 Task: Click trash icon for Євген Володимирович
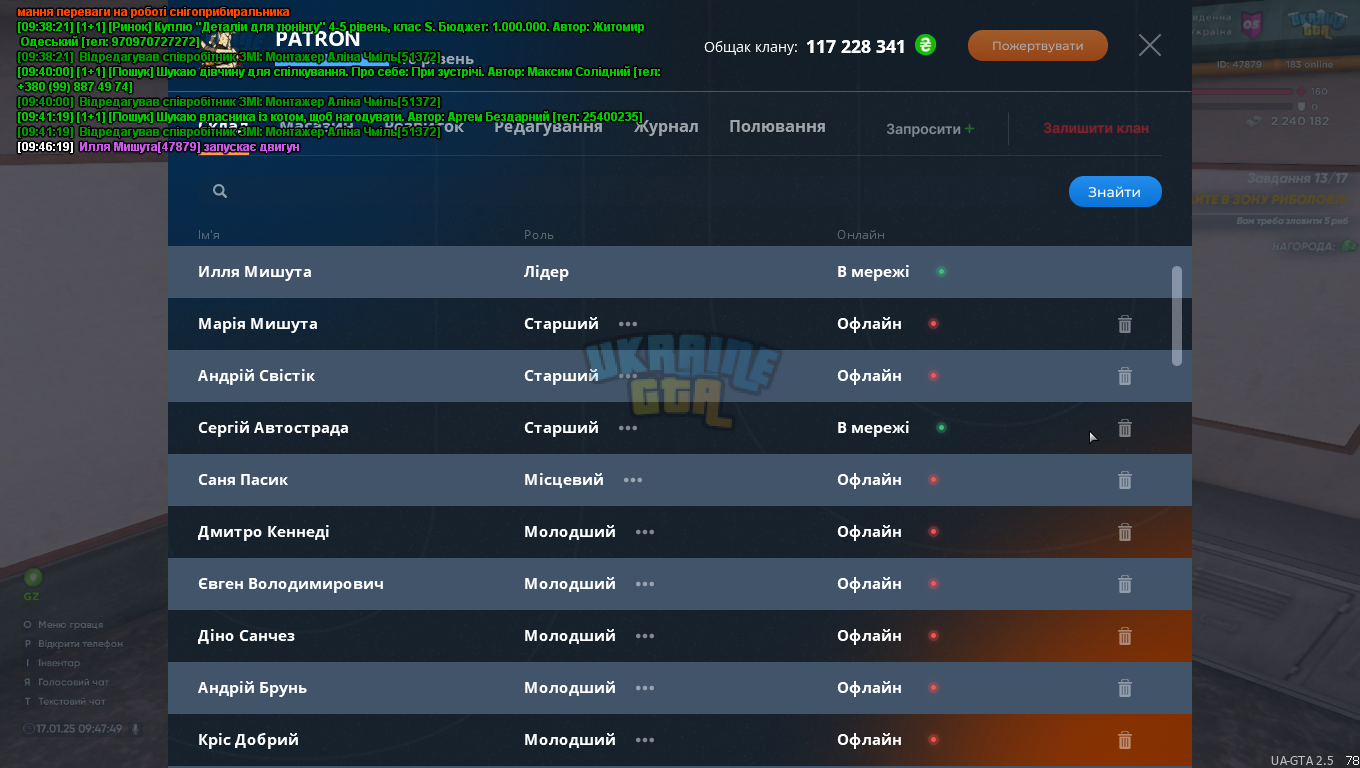[1125, 584]
